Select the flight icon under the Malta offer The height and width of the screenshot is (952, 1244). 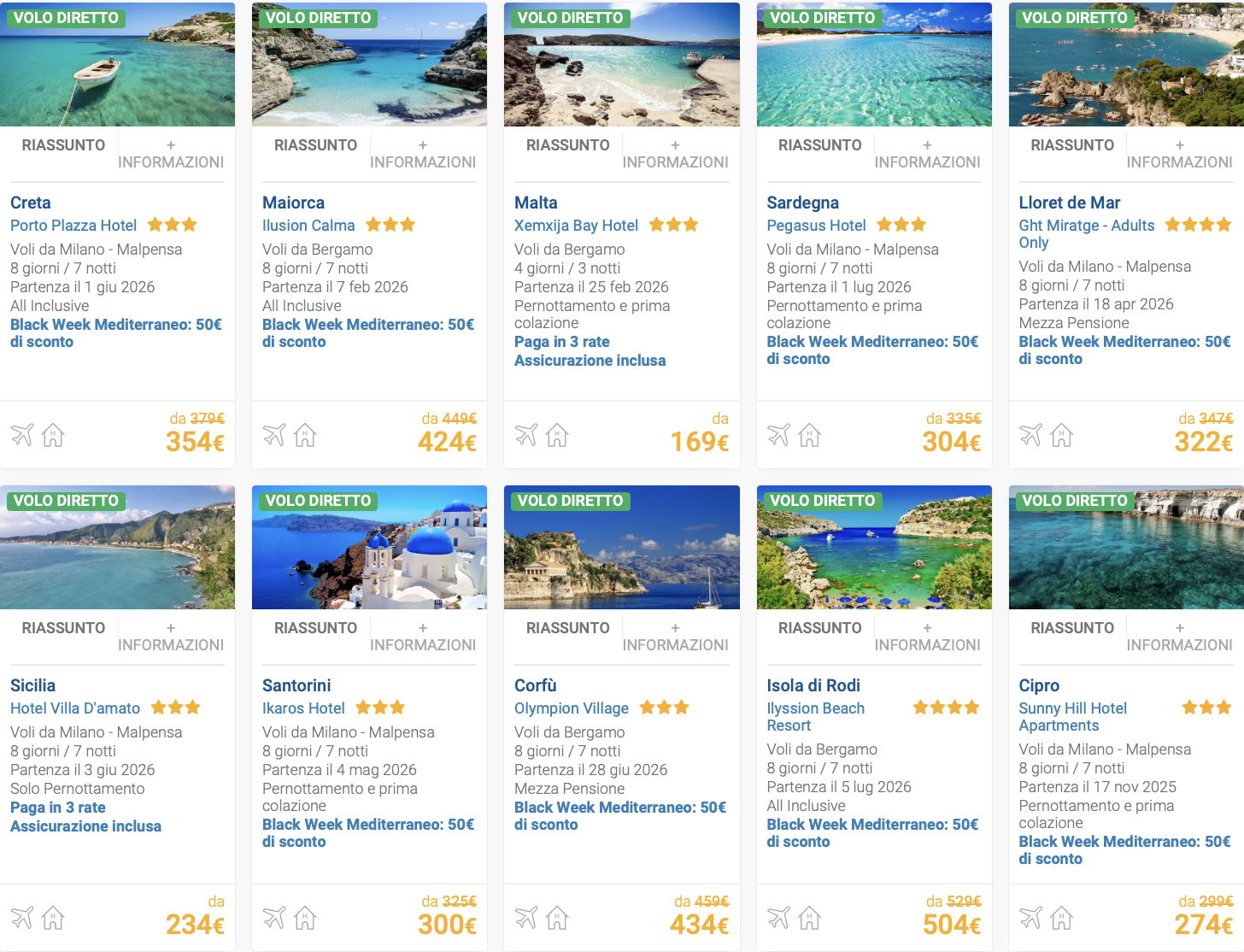(x=526, y=434)
